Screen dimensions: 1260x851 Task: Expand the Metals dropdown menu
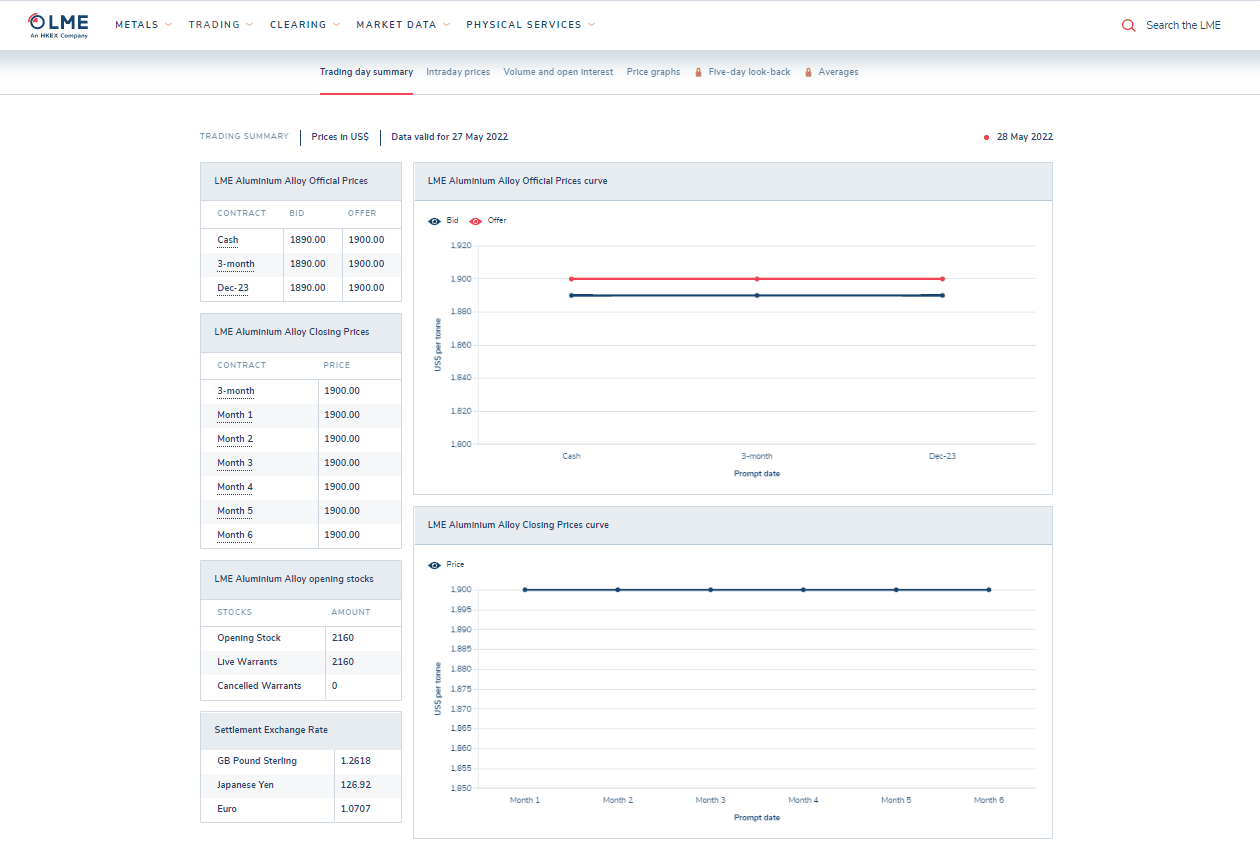(143, 25)
